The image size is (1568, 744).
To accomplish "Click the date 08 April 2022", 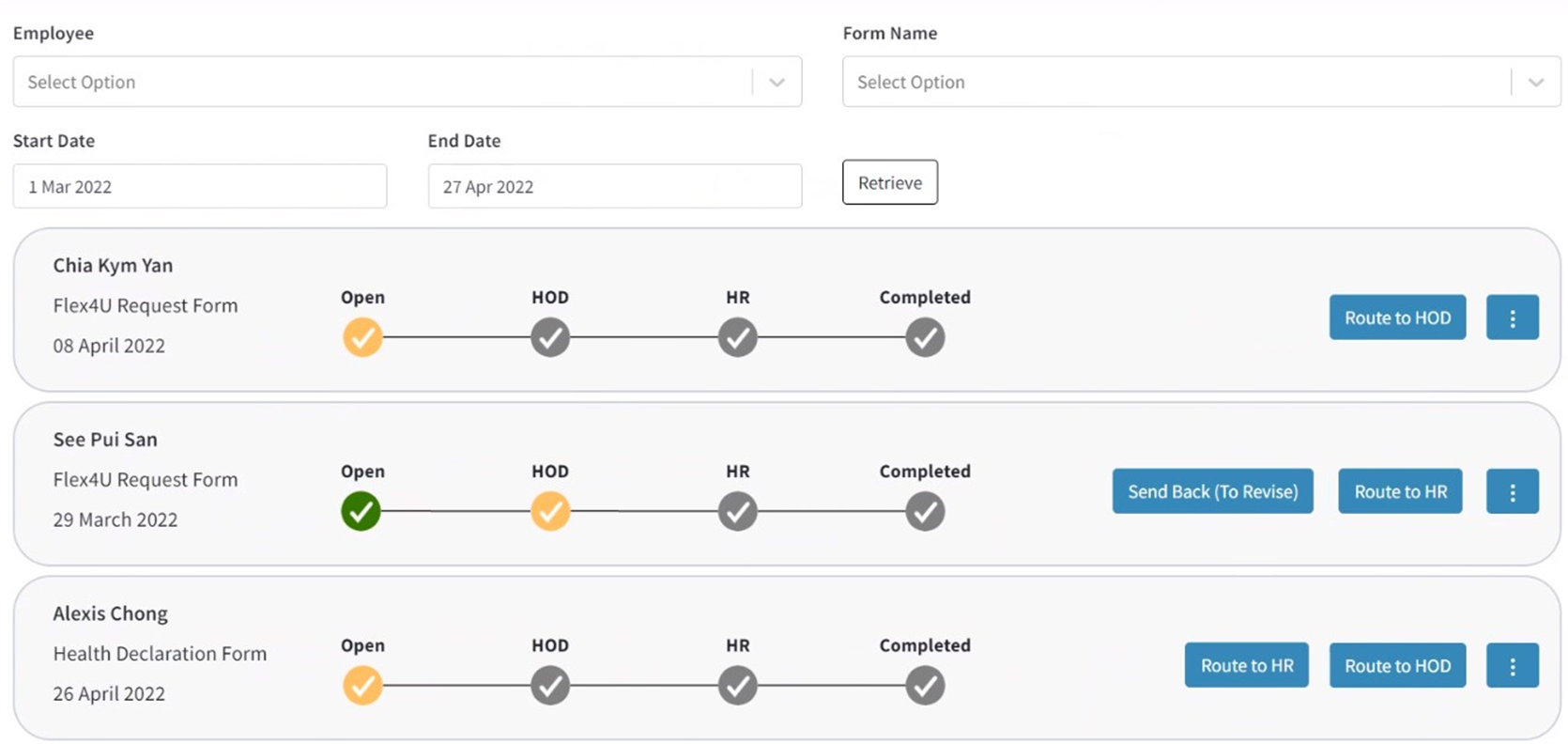I will (109, 346).
